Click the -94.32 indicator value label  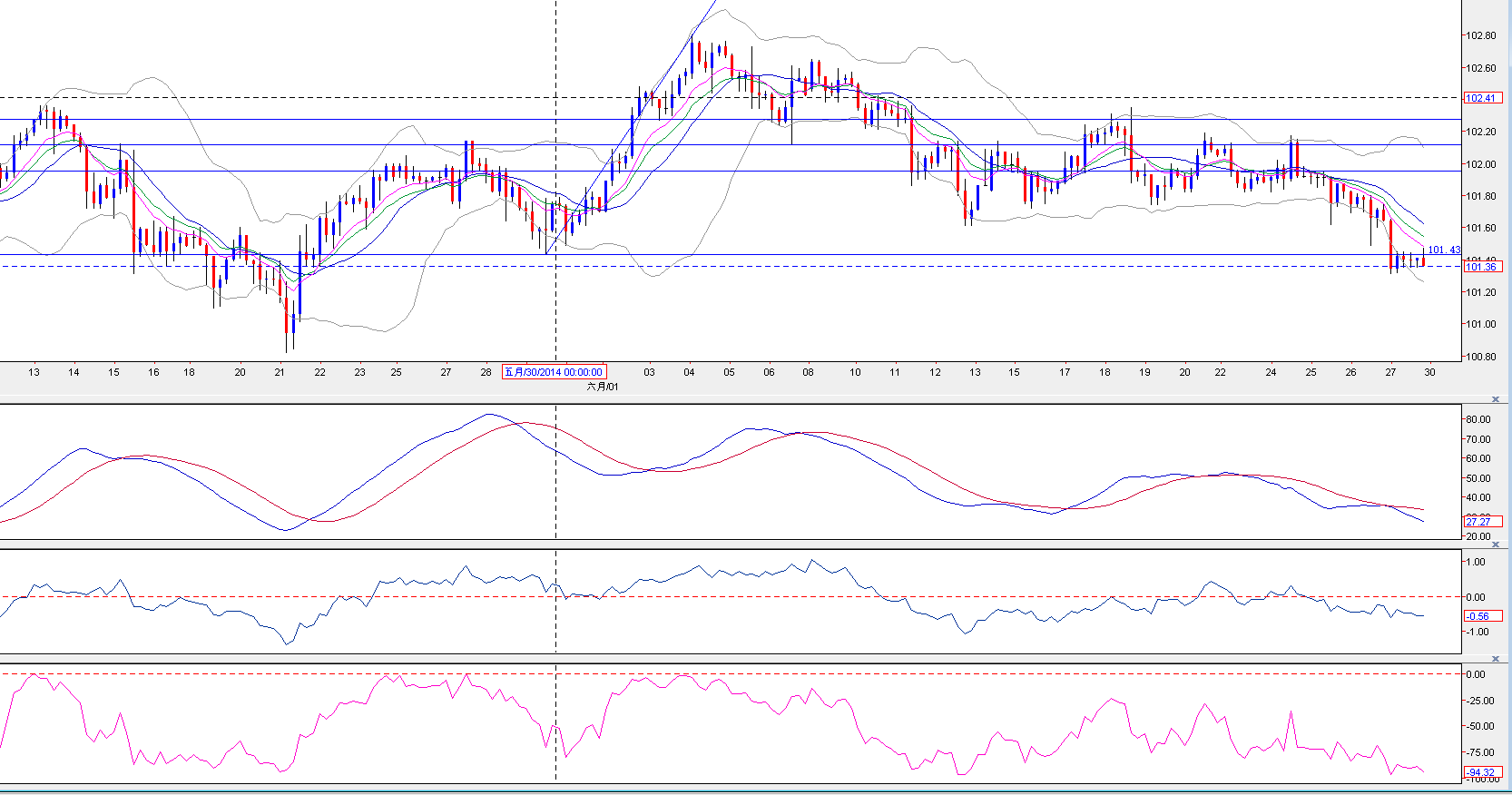point(1481,772)
